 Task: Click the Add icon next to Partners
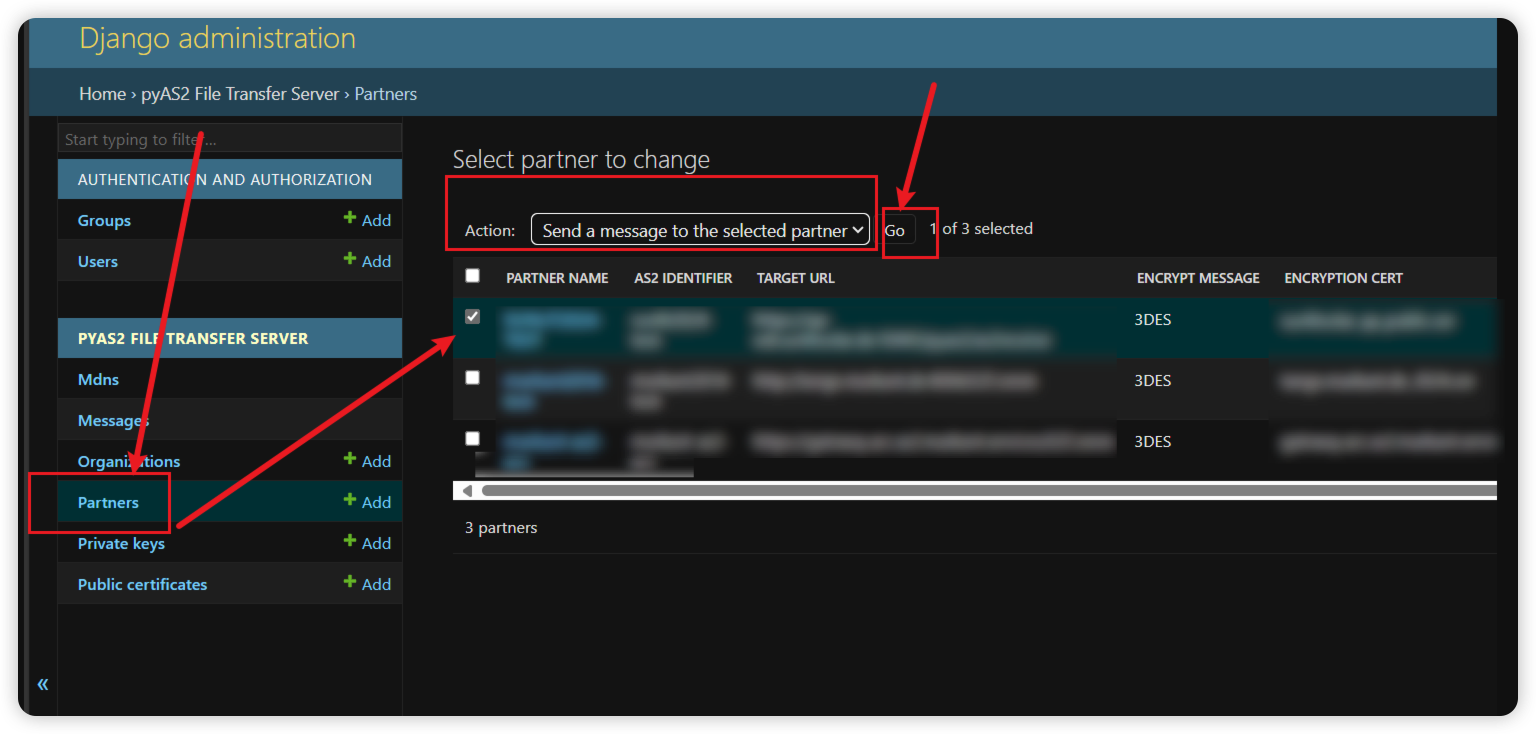pyautogui.click(x=367, y=502)
